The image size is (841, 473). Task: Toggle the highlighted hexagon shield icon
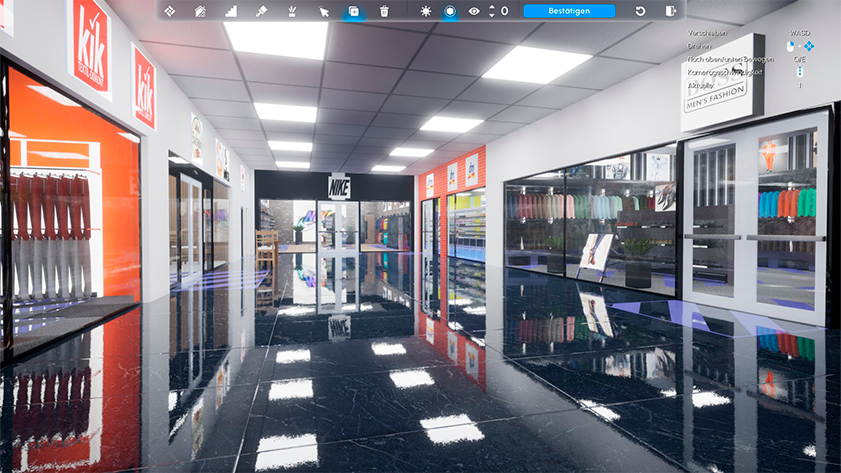tap(450, 11)
